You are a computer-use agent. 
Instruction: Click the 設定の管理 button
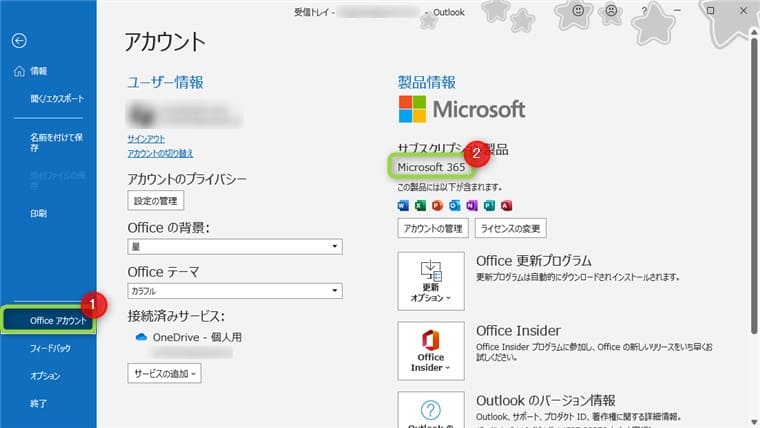(x=156, y=201)
